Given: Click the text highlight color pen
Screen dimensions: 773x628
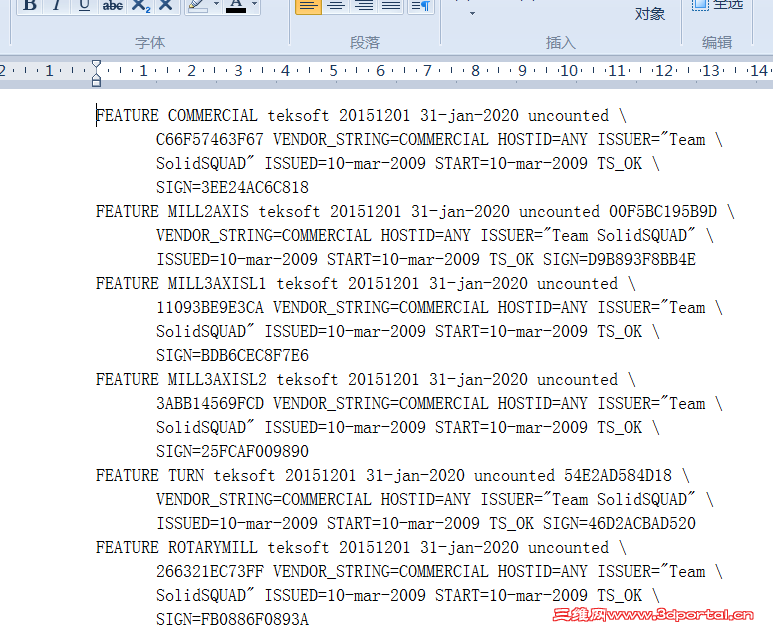Looking at the screenshot, I should click(198, 6).
